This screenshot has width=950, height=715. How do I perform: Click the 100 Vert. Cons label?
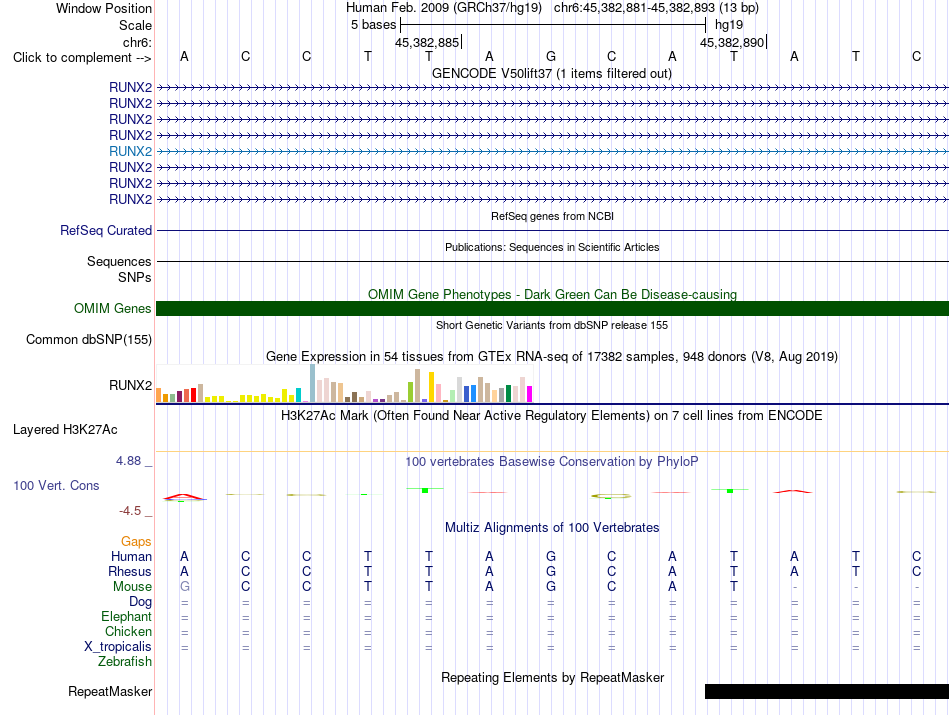click(x=56, y=485)
